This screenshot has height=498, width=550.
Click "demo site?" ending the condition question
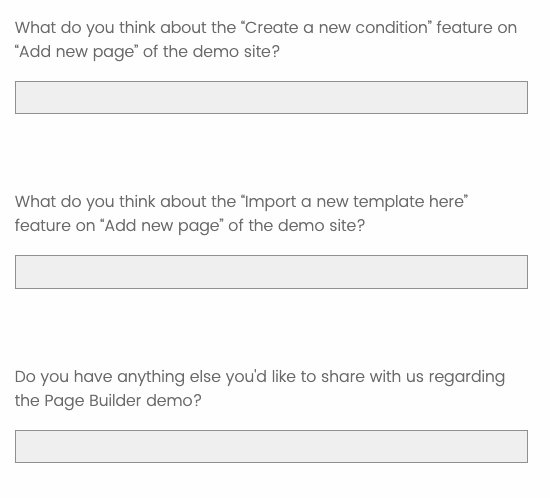coord(236,52)
